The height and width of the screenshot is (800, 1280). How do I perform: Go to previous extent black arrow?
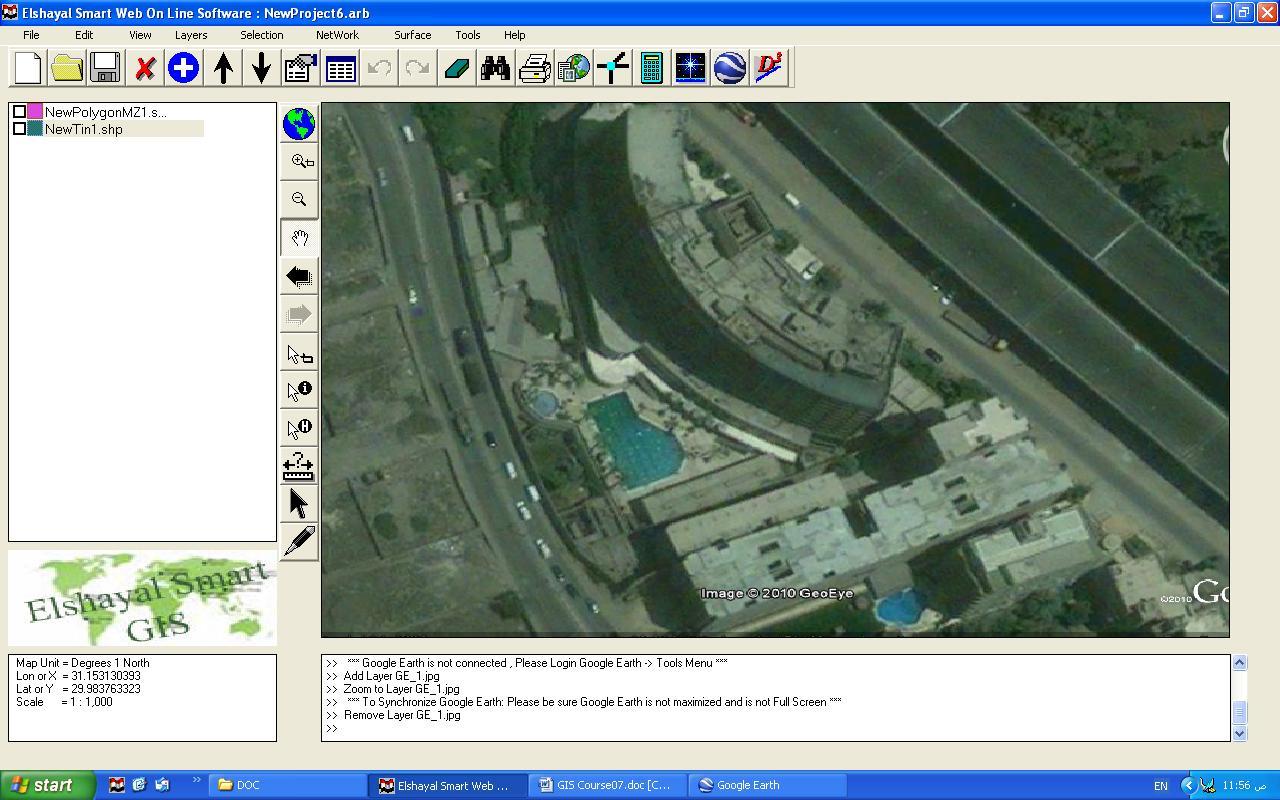(x=299, y=276)
